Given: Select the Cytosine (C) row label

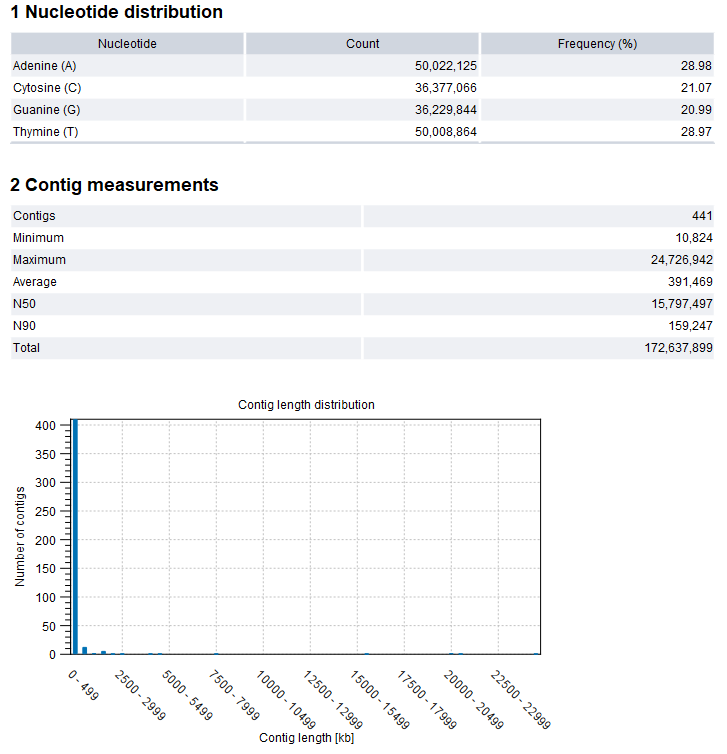Looking at the screenshot, I should [x=46, y=88].
